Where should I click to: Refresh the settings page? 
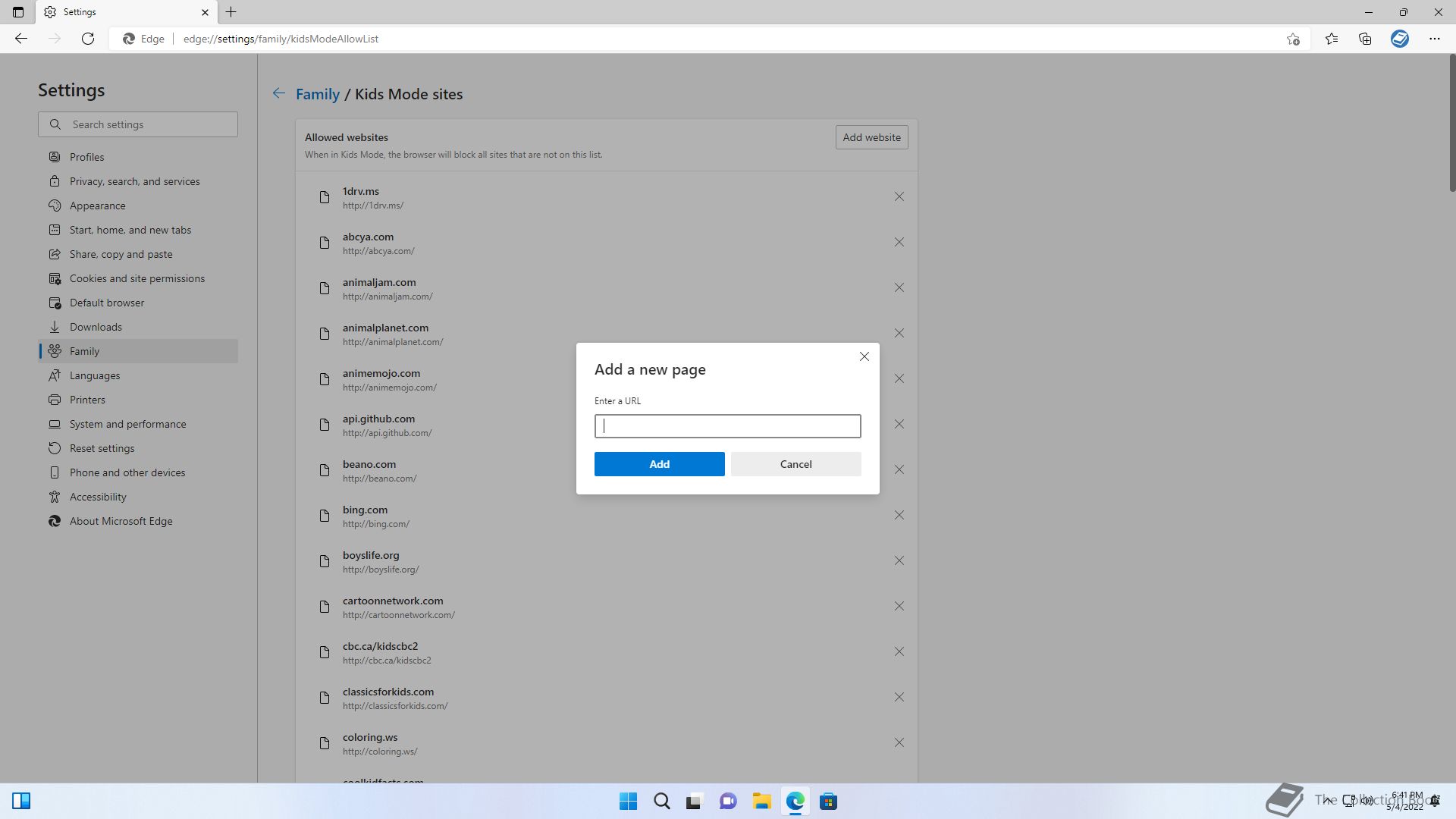[88, 39]
